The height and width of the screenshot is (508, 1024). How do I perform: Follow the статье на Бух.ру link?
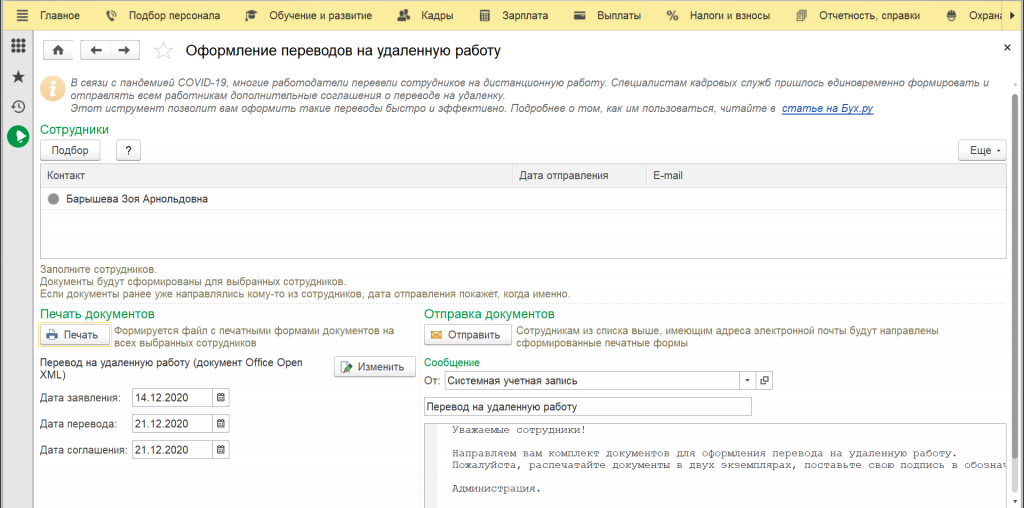(x=827, y=108)
